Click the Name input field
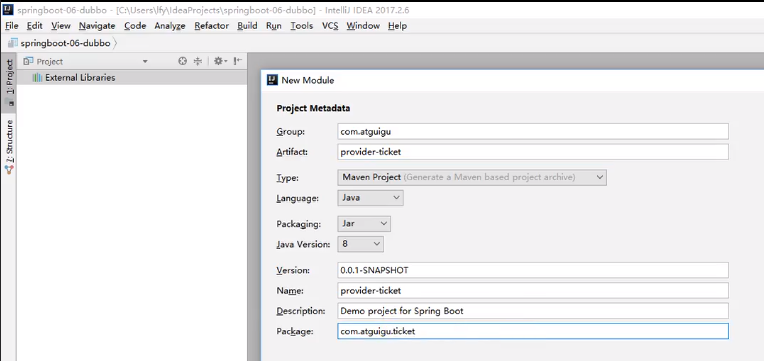This screenshot has width=764, height=361. (x=533, y=291)
